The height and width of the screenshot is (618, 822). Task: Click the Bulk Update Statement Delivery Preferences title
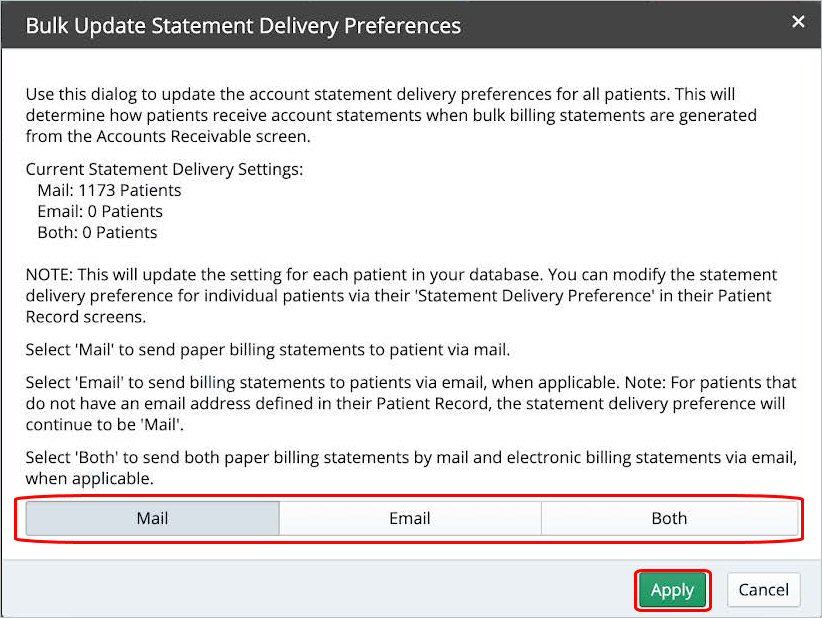click(x=243, y=25)
